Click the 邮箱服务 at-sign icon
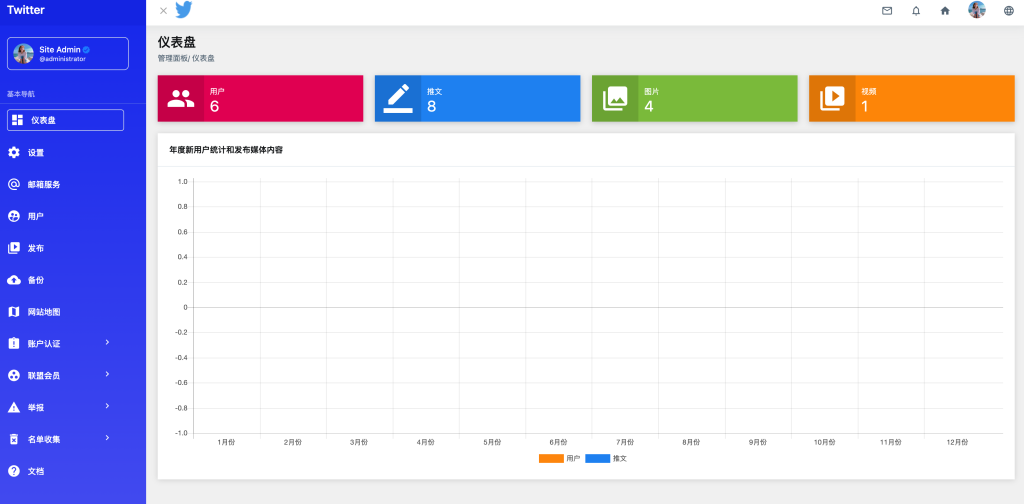Viewport: 1024px width, 504px height. pyautogui.click(x=14, y=184)
